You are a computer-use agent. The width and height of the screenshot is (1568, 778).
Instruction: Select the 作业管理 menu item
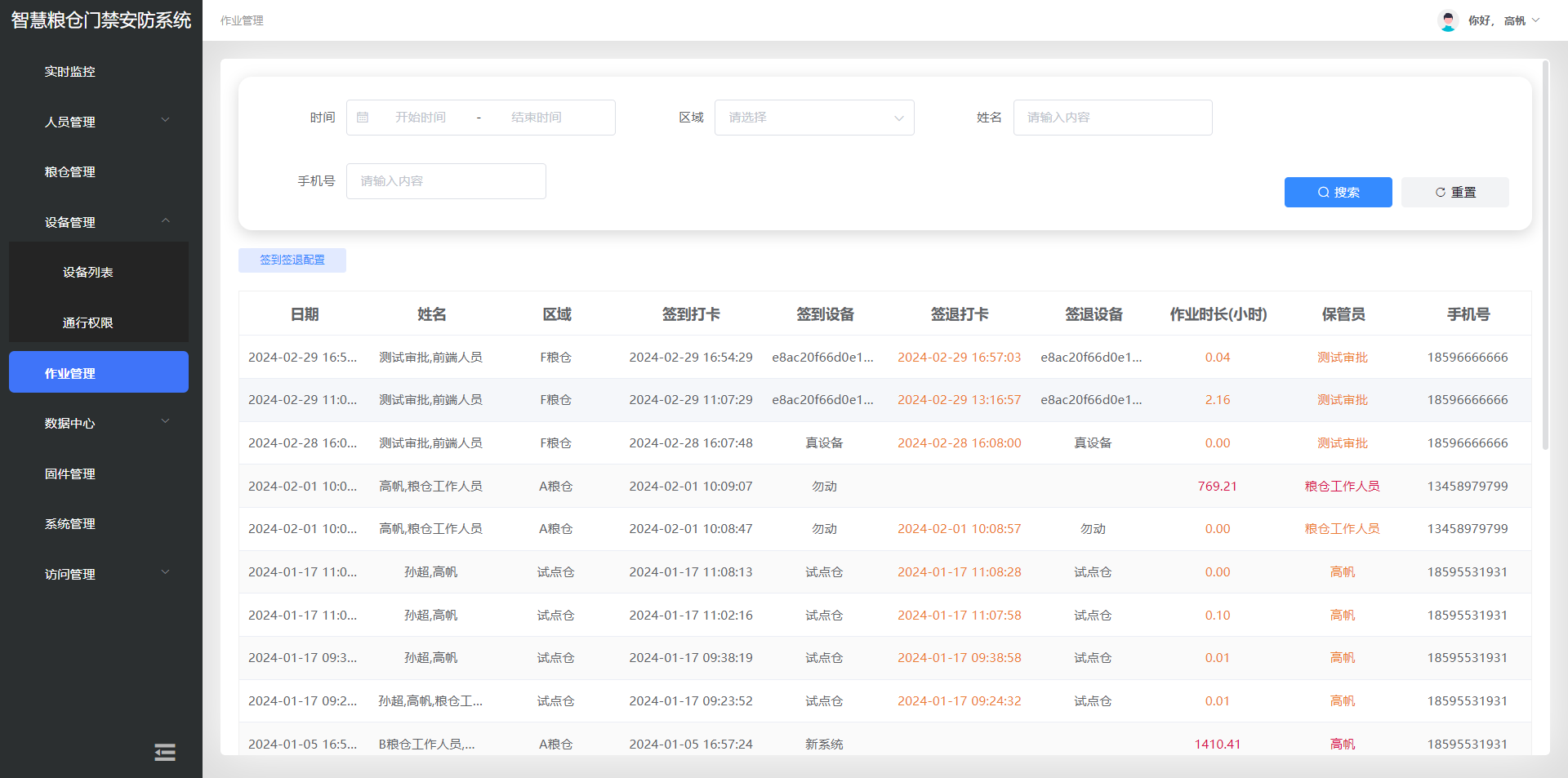pyautogui.click(x=99, y=372)
